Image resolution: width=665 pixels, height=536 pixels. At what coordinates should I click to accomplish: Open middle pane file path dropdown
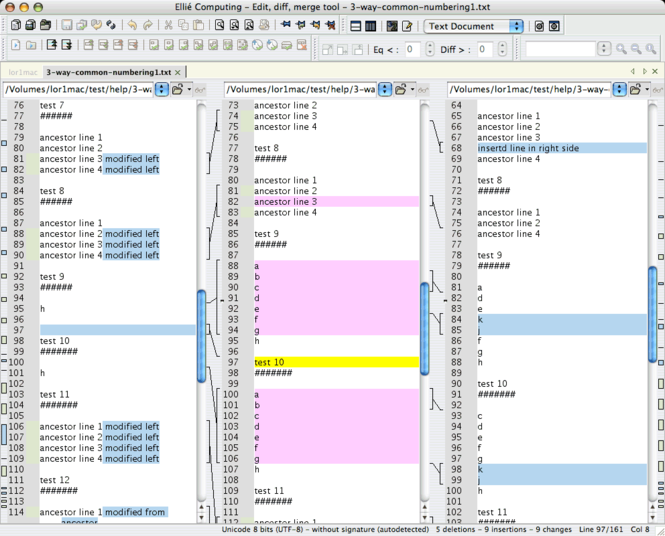(x=385, y=89)
